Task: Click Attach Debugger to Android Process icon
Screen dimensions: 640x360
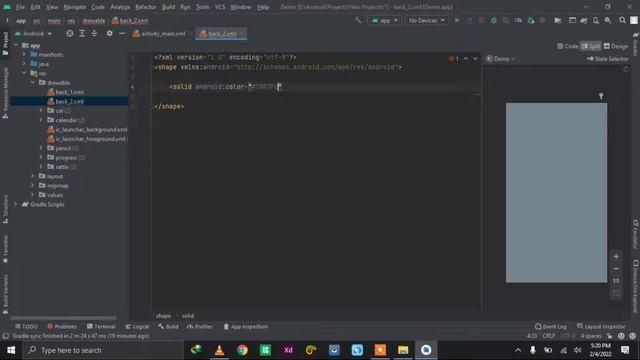Action: [531, 20]
